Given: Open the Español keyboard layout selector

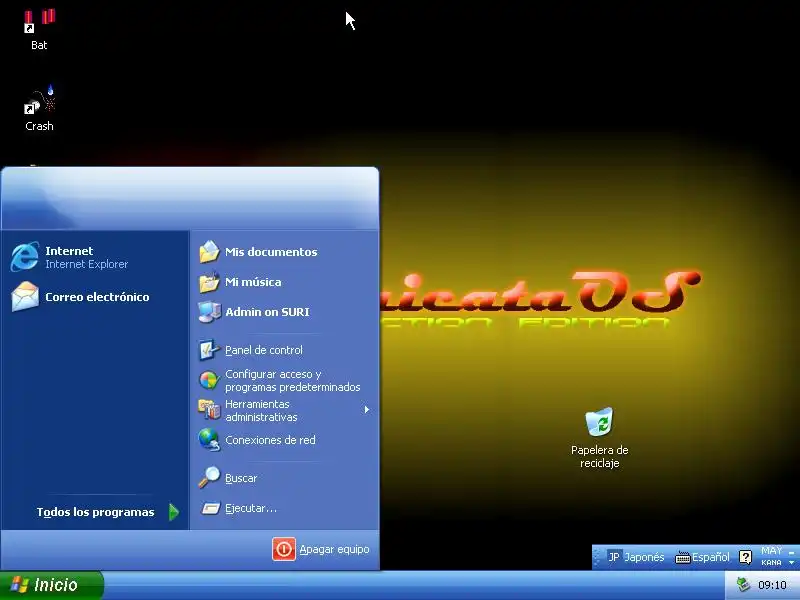Looking at the screenshot, I should [702, 557].
